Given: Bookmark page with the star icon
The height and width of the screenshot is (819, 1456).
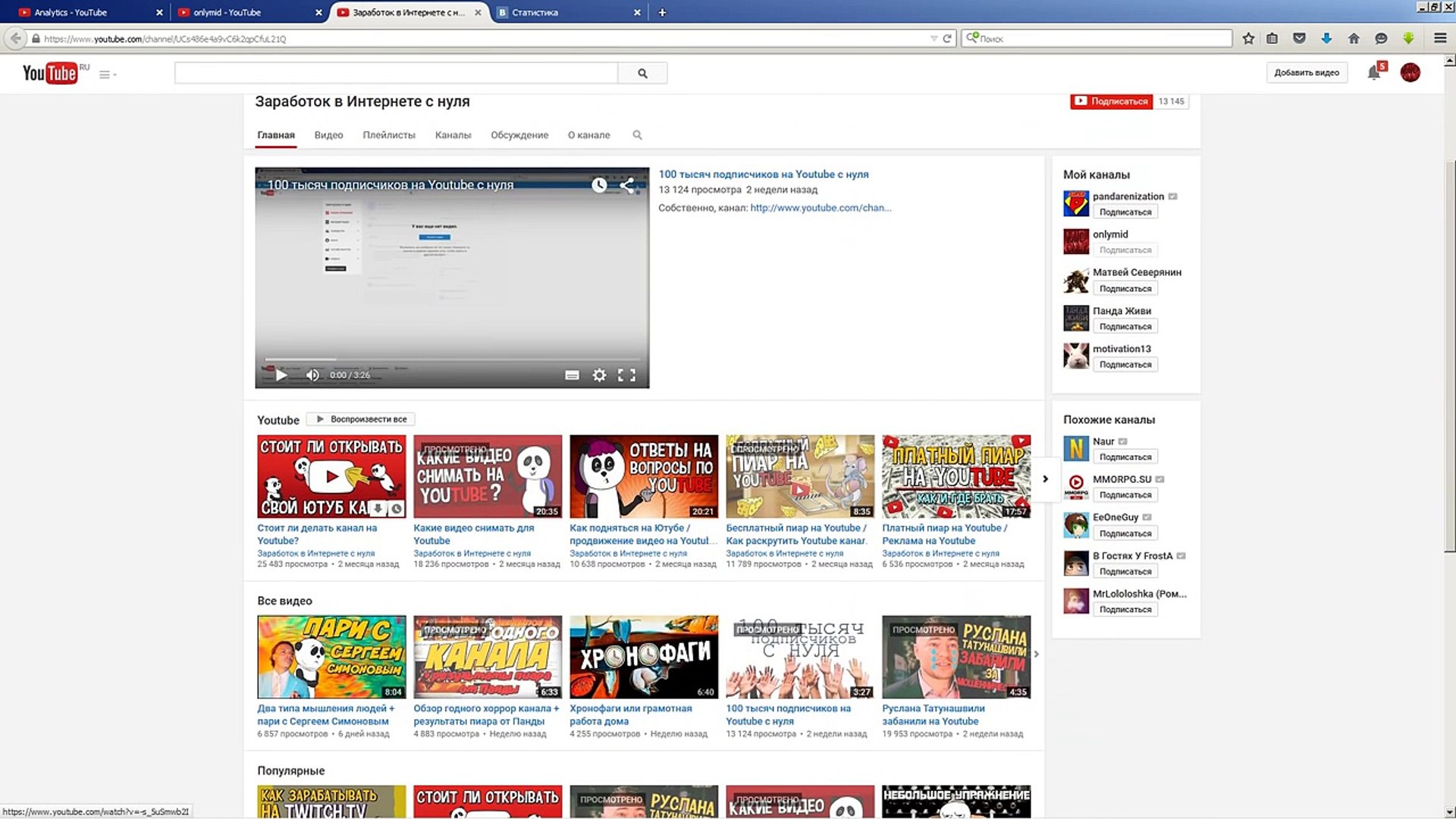Looking at the screenshot, I should click(x=1248, y=39).
